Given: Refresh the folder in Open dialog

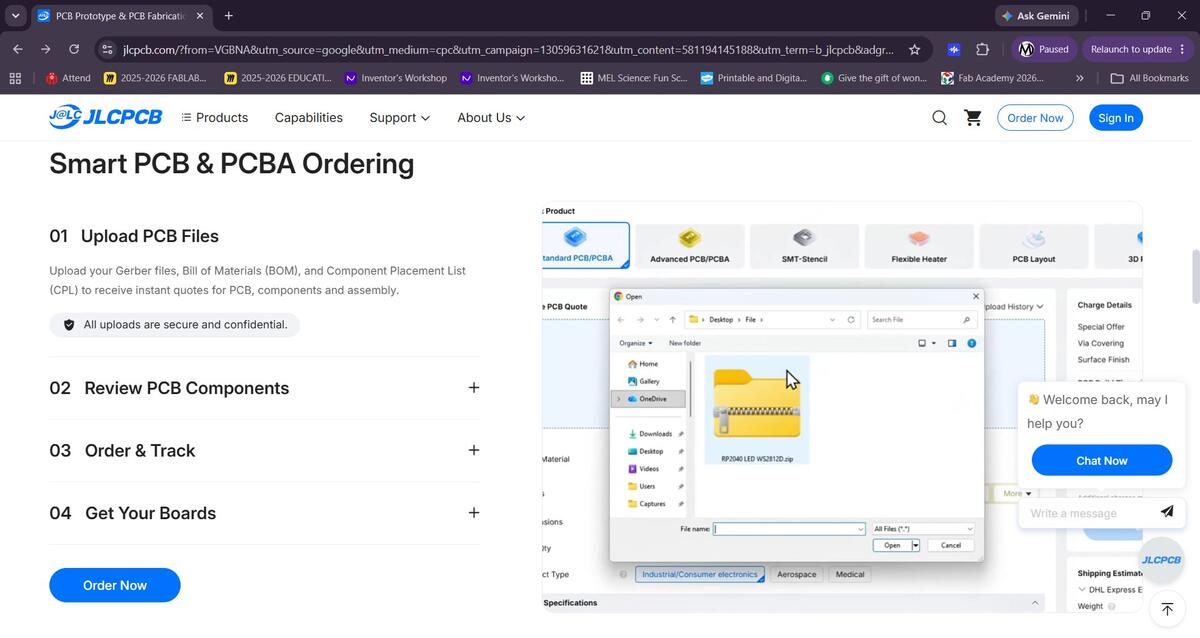Looking at the screenshot, I should coord(851,320).
